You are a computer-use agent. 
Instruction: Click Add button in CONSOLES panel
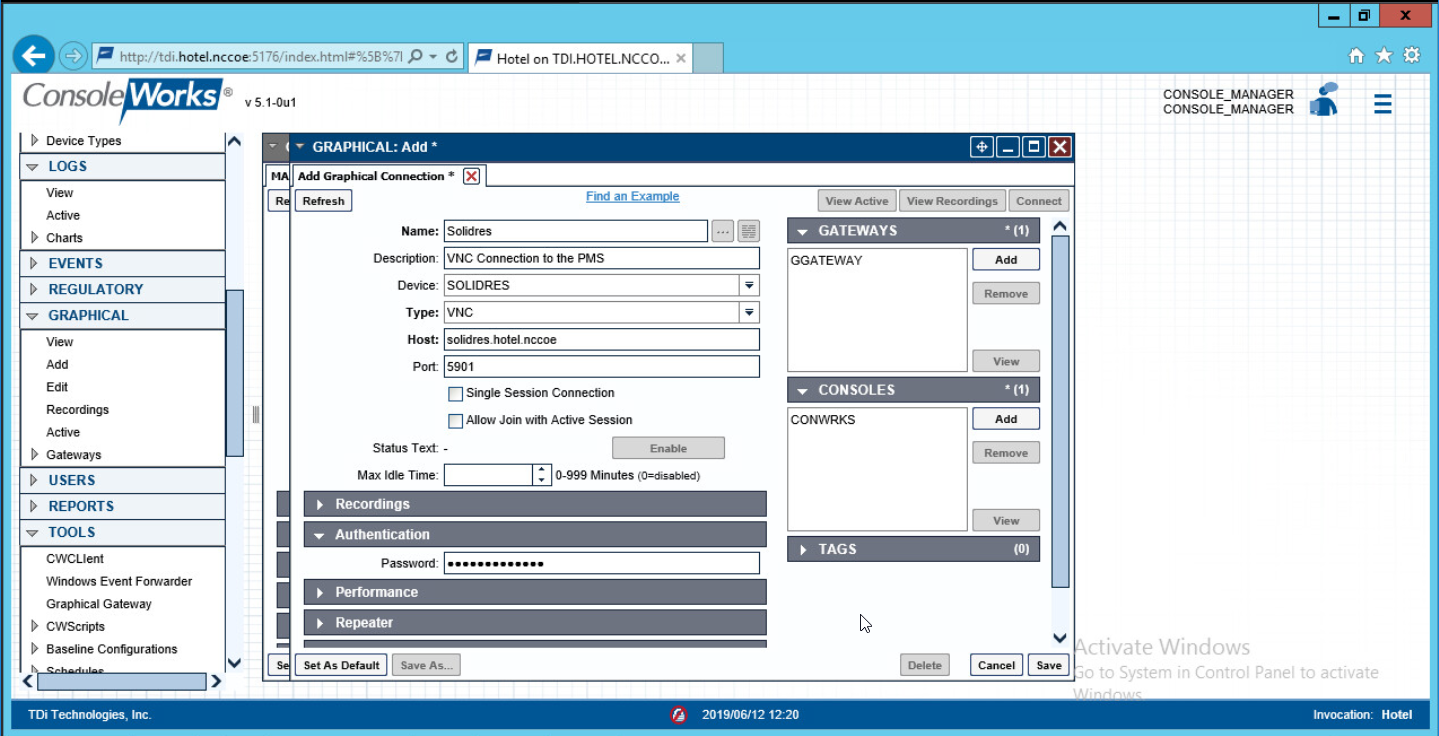(x=1006, y=419)
